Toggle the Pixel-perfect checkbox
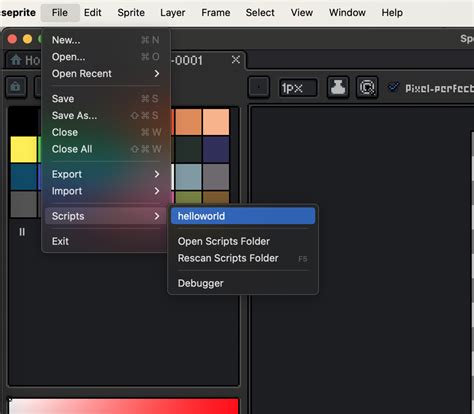 coord(394,88)
